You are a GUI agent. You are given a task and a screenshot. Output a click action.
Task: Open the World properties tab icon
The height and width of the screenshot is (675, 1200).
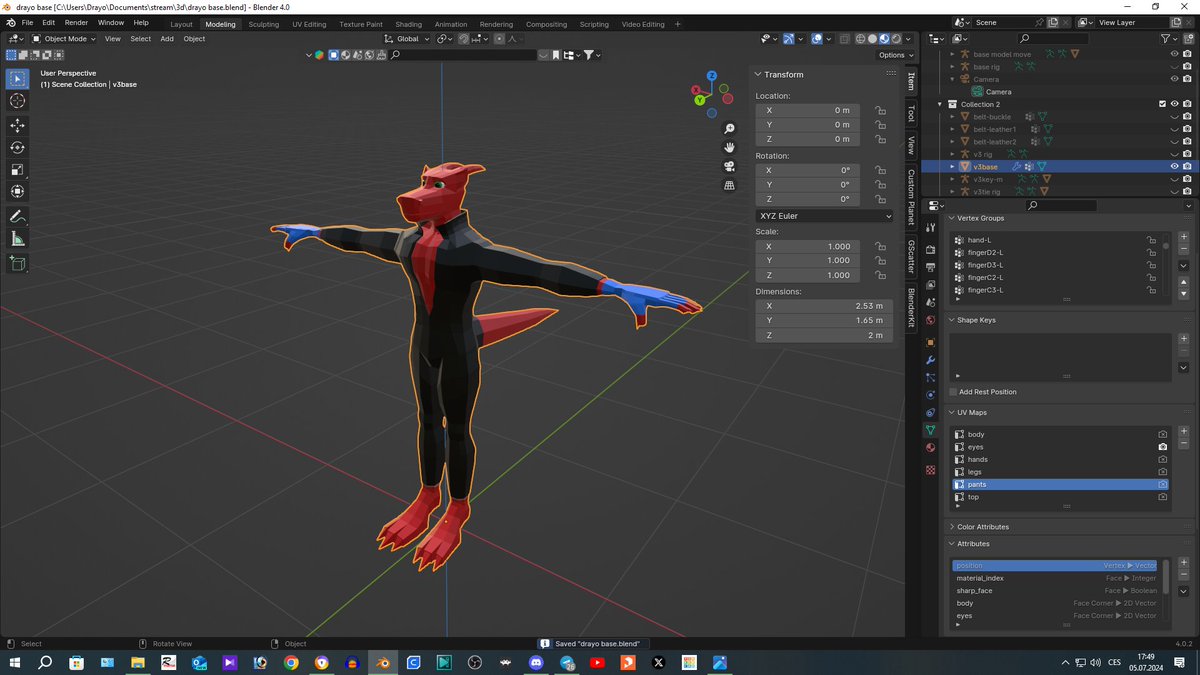coord(930,320)
